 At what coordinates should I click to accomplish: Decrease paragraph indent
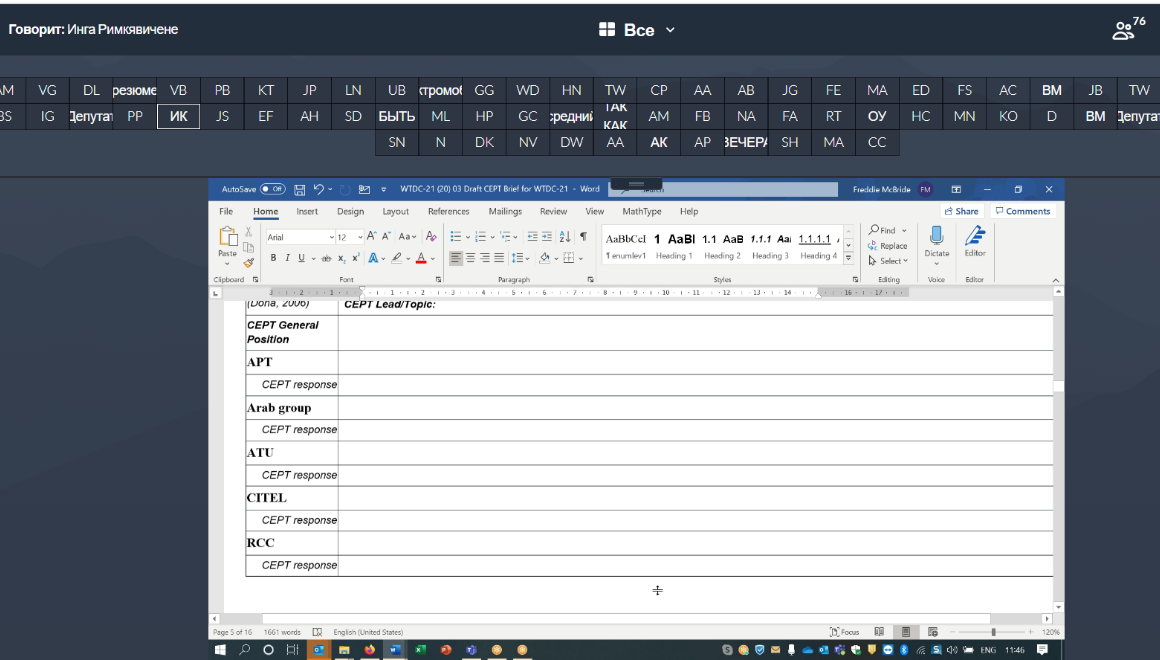click(532, 237)
